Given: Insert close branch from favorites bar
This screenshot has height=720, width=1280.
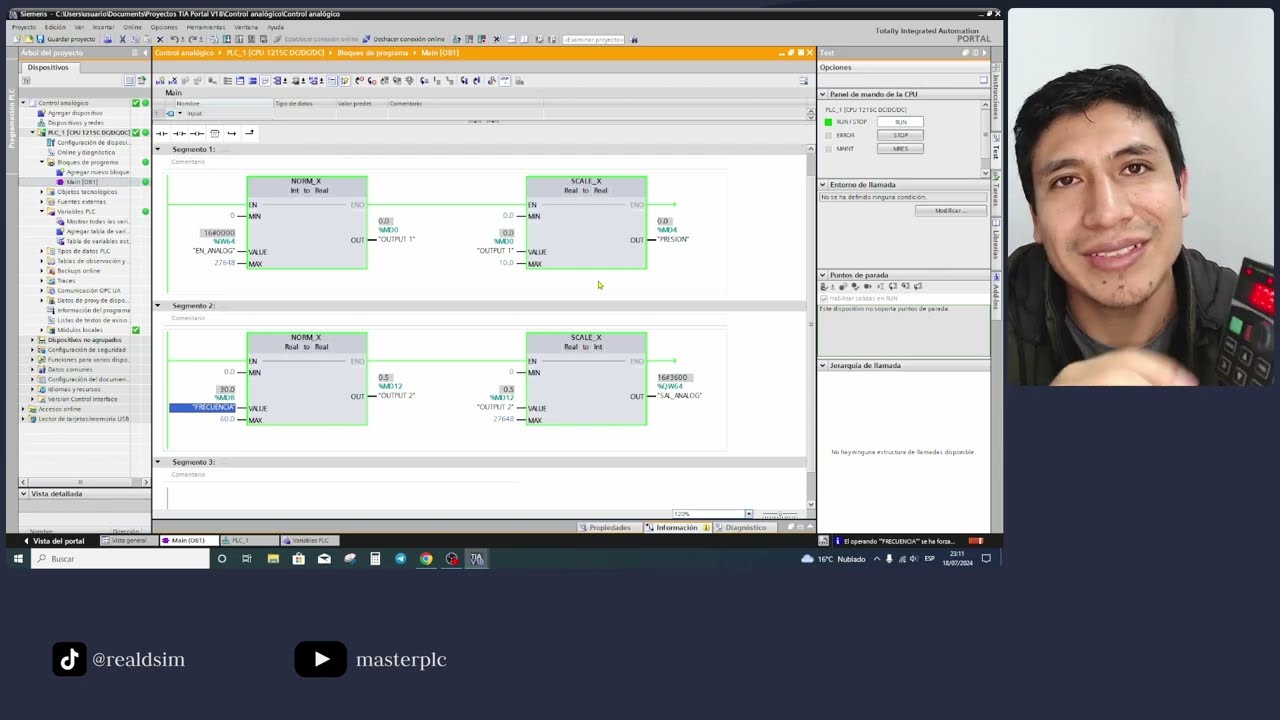Looking at the screenshot, I should click(x=249, y=133).
